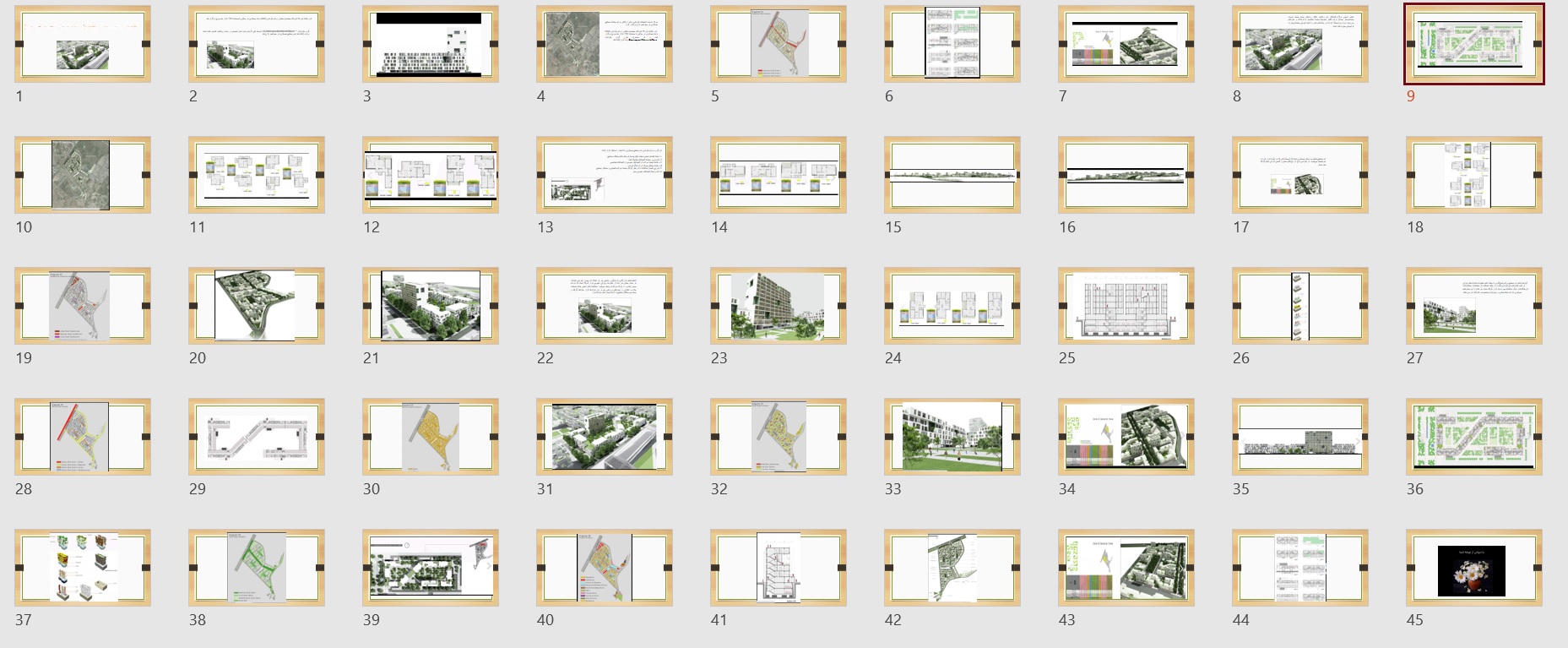The height and width of the screenshot is (648, 1568).
Task: Open the currently highlighted slide 9
Action: point(1474,44)
